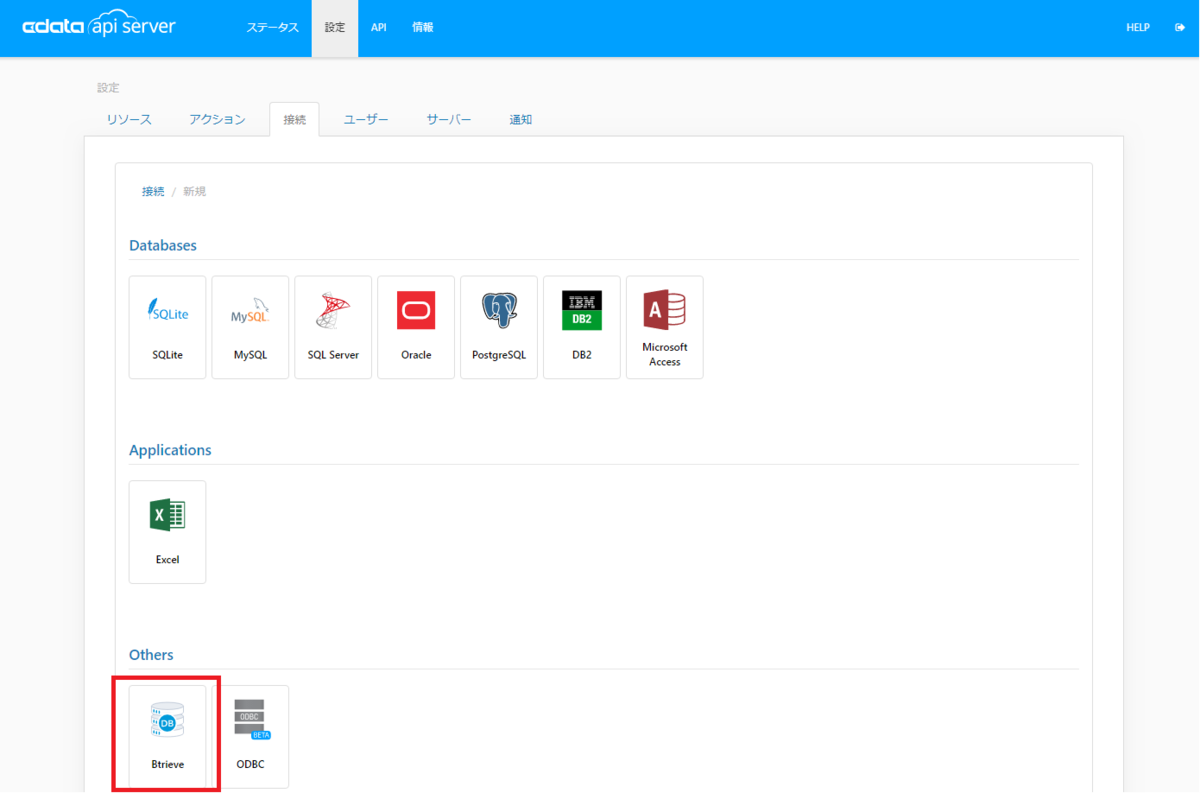Select the Oracle database tile
The image size is (1200, 793).
[416, 327]
